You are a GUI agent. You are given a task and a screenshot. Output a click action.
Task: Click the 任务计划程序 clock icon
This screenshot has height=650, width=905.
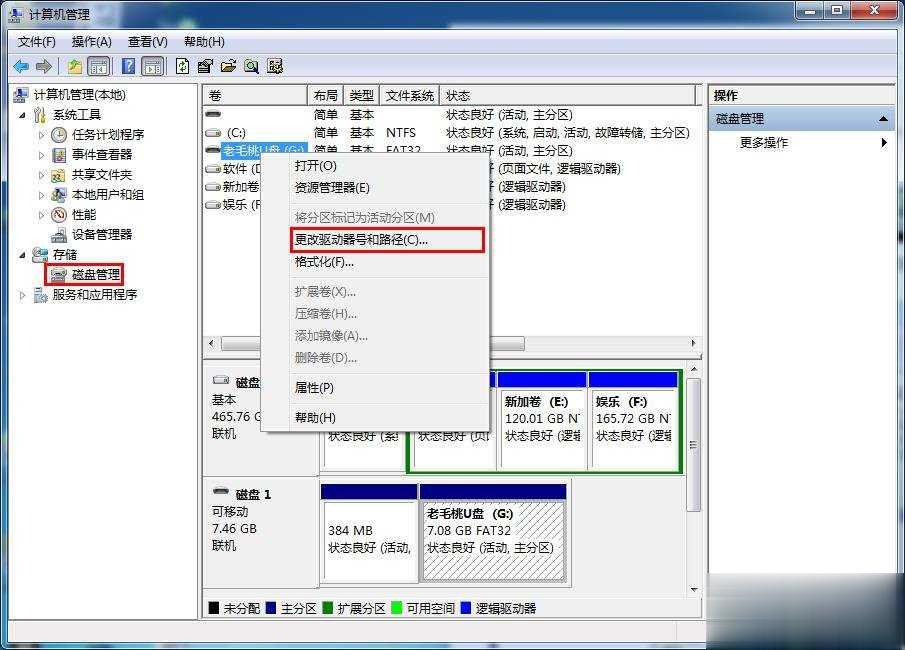pos(59,135)
